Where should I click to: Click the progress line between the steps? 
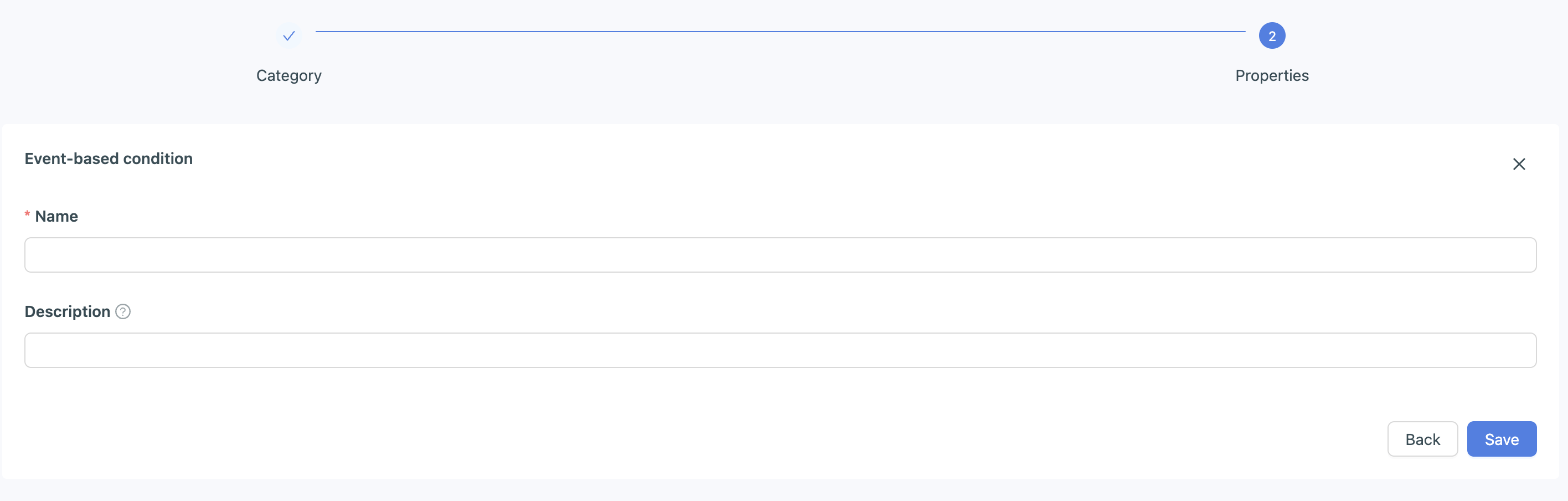(780, 31)
